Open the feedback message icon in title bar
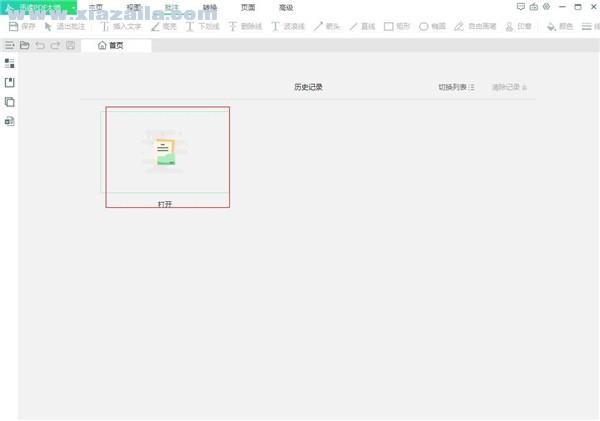The width and height of the screenshot is (600, 421). point(520,7)
